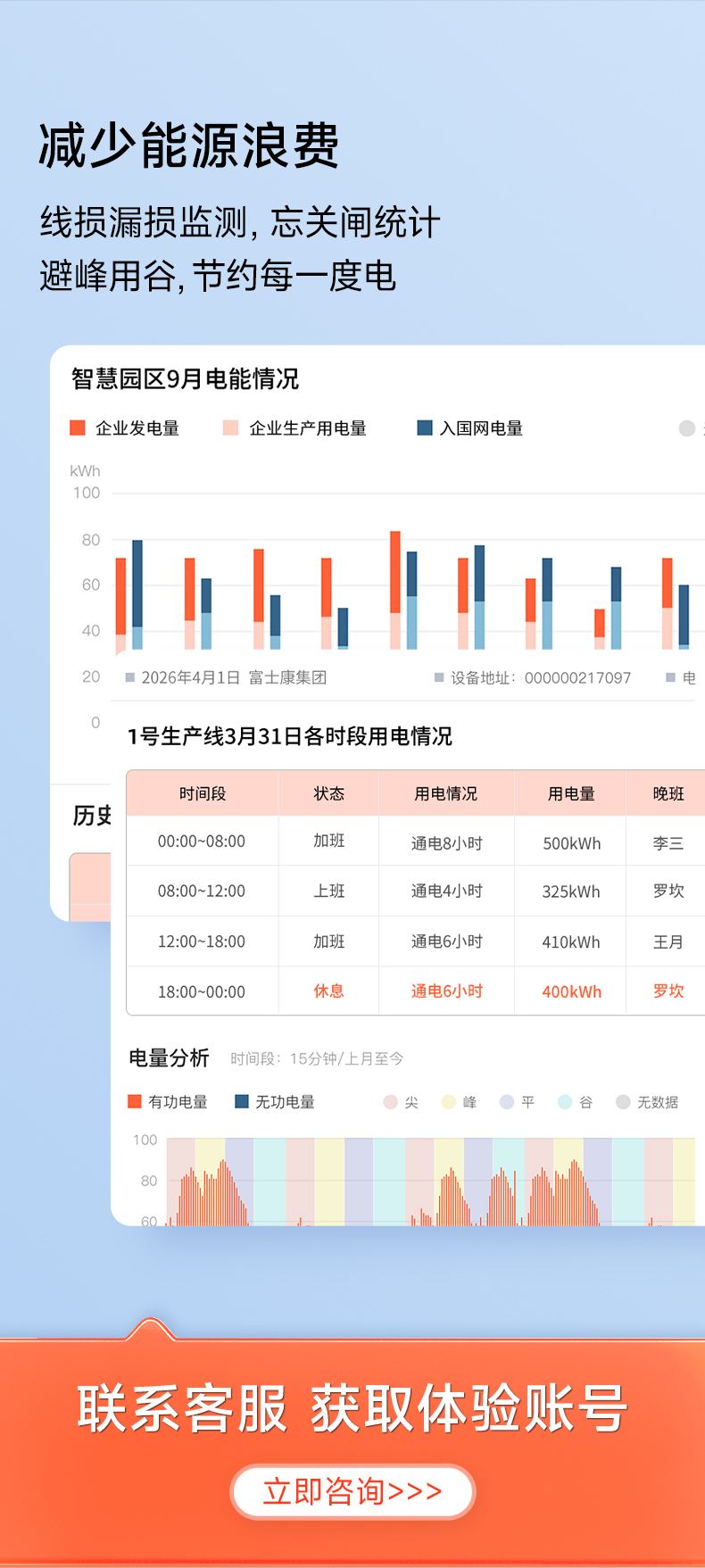Click the gray square before 设备地址

pos(439,677)
